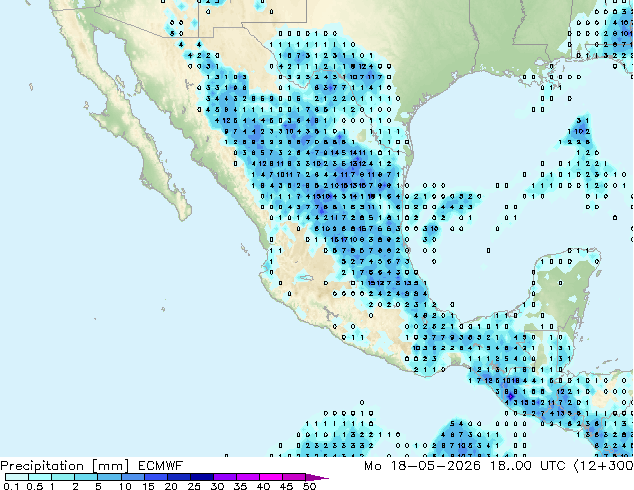Viewport: 634px width, 490px height.
Task: Click the 45–50 mm legend color box
Action: point(294,477)
